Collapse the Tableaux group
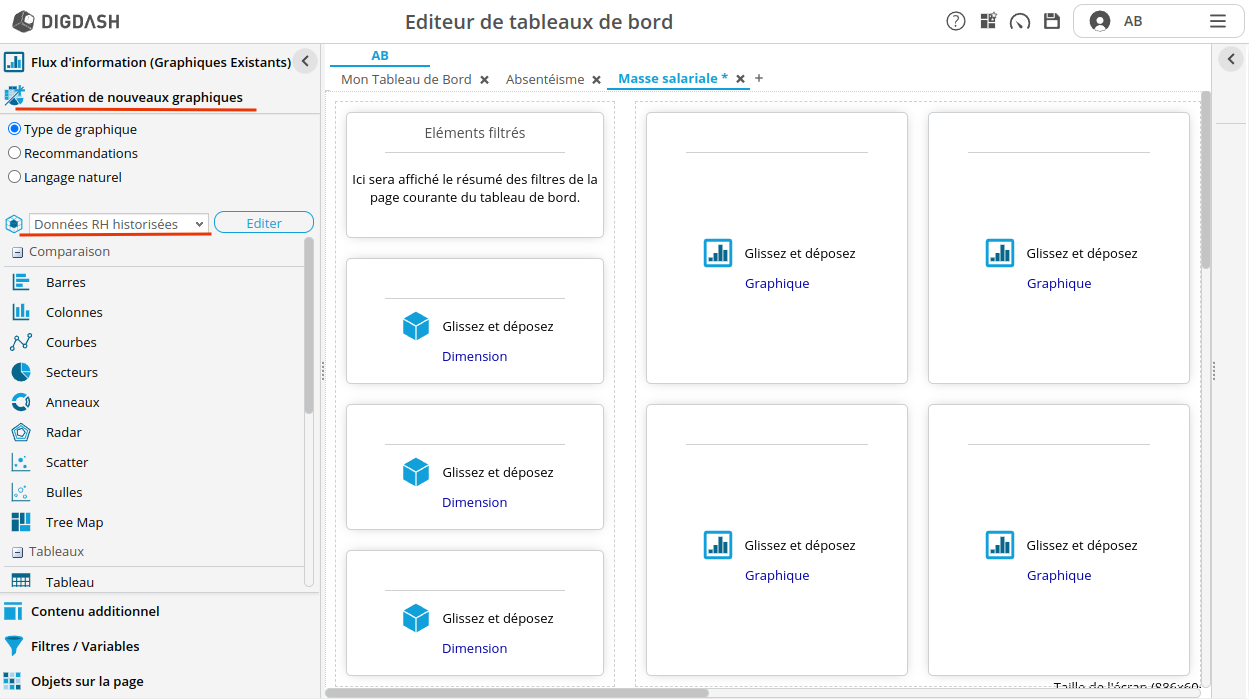Image resolution: width=1249 pixels, height=700 pixels. coord(17,552)
